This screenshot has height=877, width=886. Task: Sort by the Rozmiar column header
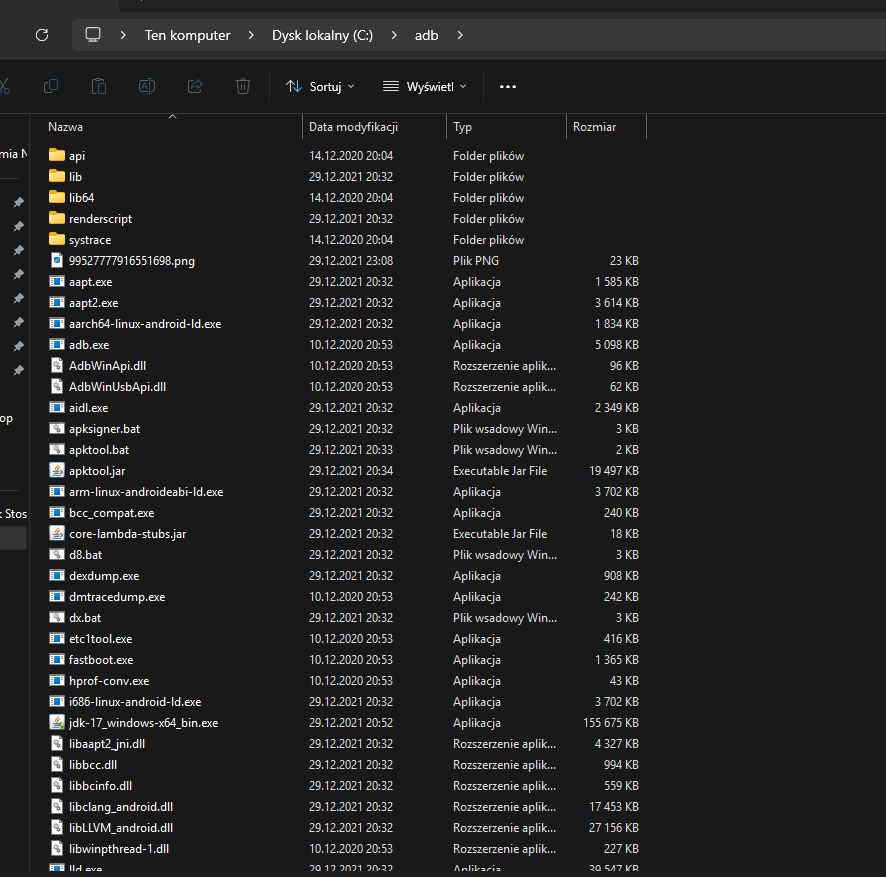(594, 127)
